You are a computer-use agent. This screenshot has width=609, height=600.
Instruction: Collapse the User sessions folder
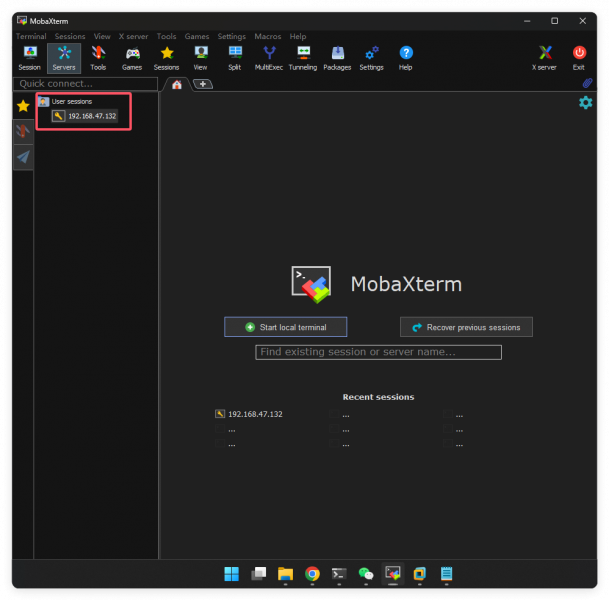65,101
